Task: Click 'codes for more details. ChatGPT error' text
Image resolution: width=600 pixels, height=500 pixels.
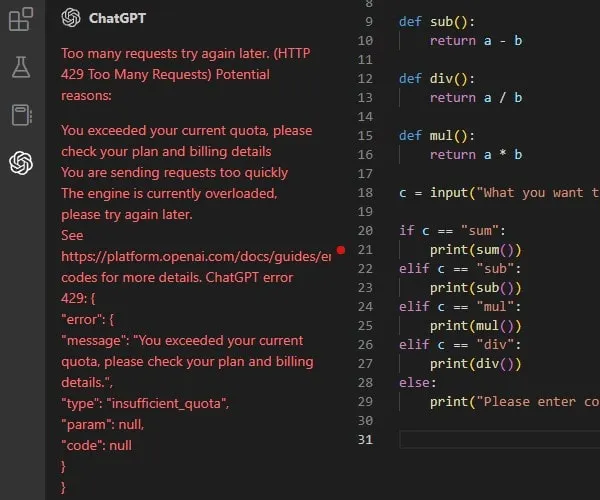Action: [177, 277]
